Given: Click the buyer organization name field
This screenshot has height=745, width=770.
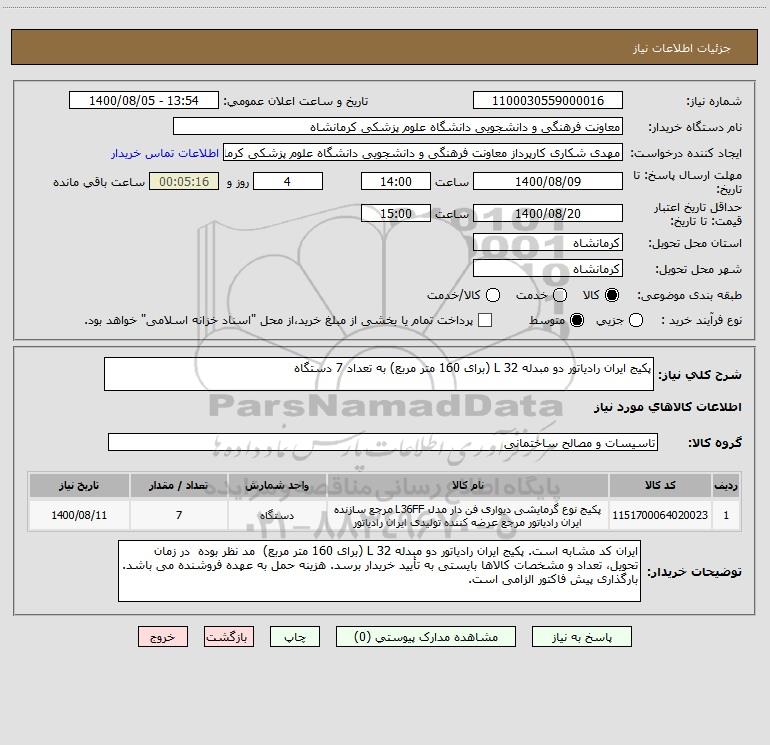Looking at the screenshot, I should point(398,127).
